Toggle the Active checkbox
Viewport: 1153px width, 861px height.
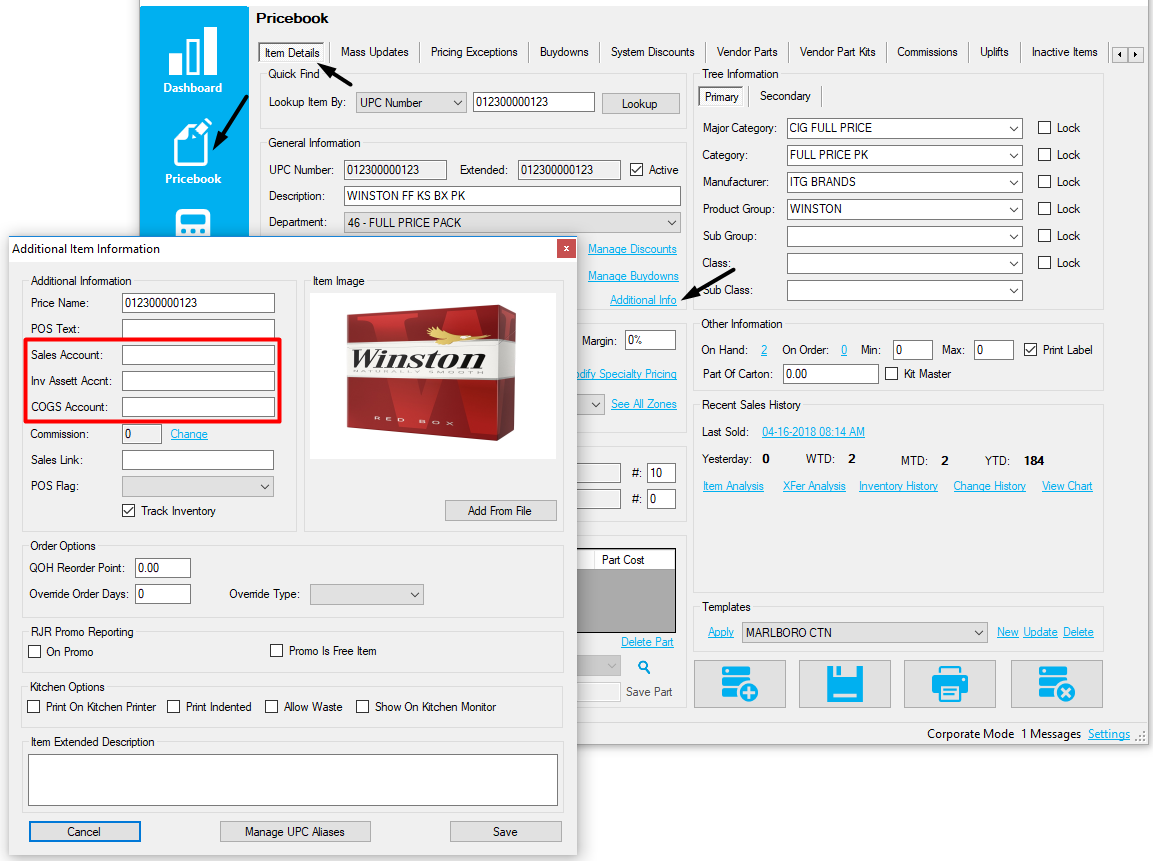[637, 170]
